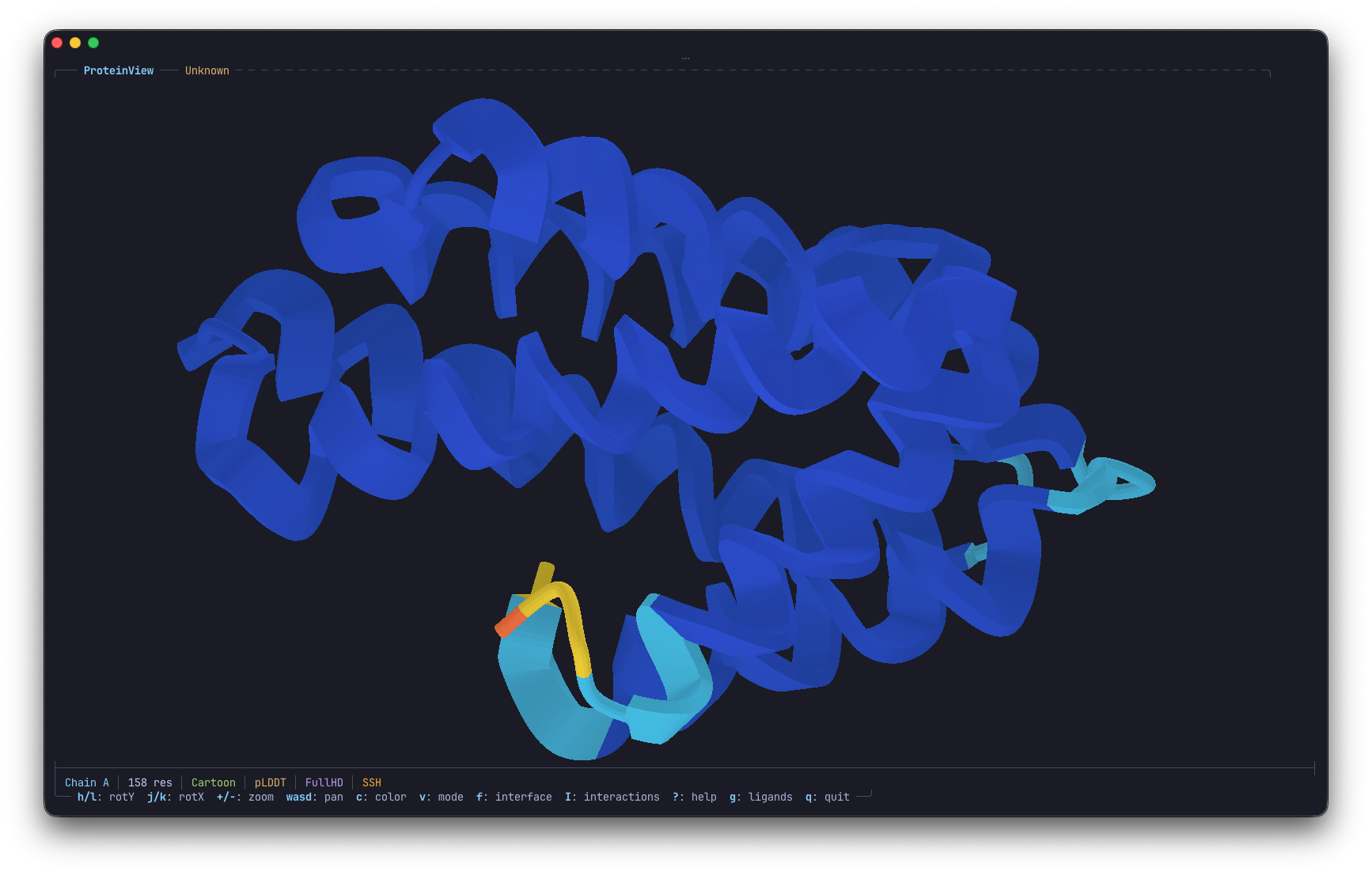Expand the Unknown structure name field
This screenshot has width=1372, height=875.
(x=207, y=70)
